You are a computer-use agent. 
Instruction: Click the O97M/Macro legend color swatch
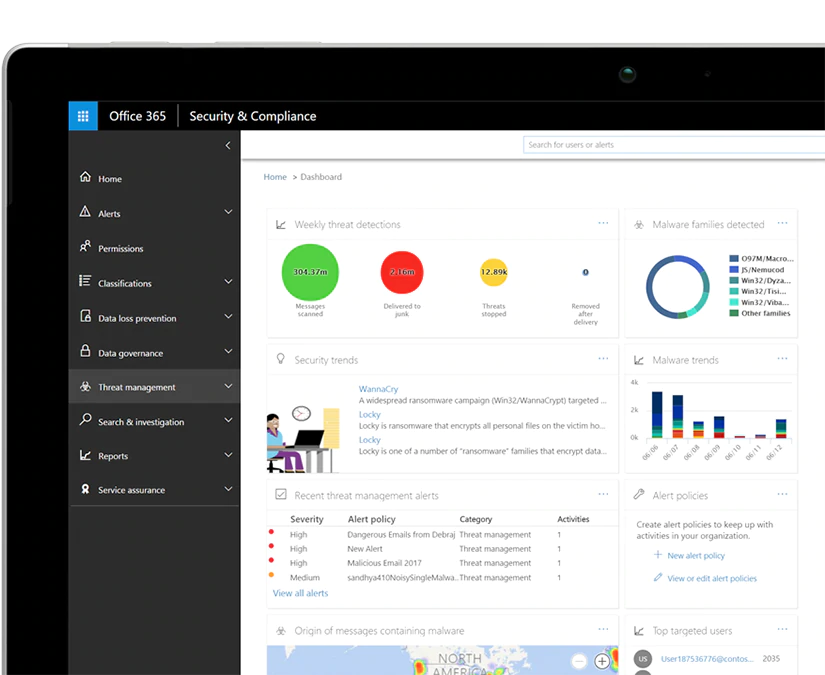coord(734,257)
